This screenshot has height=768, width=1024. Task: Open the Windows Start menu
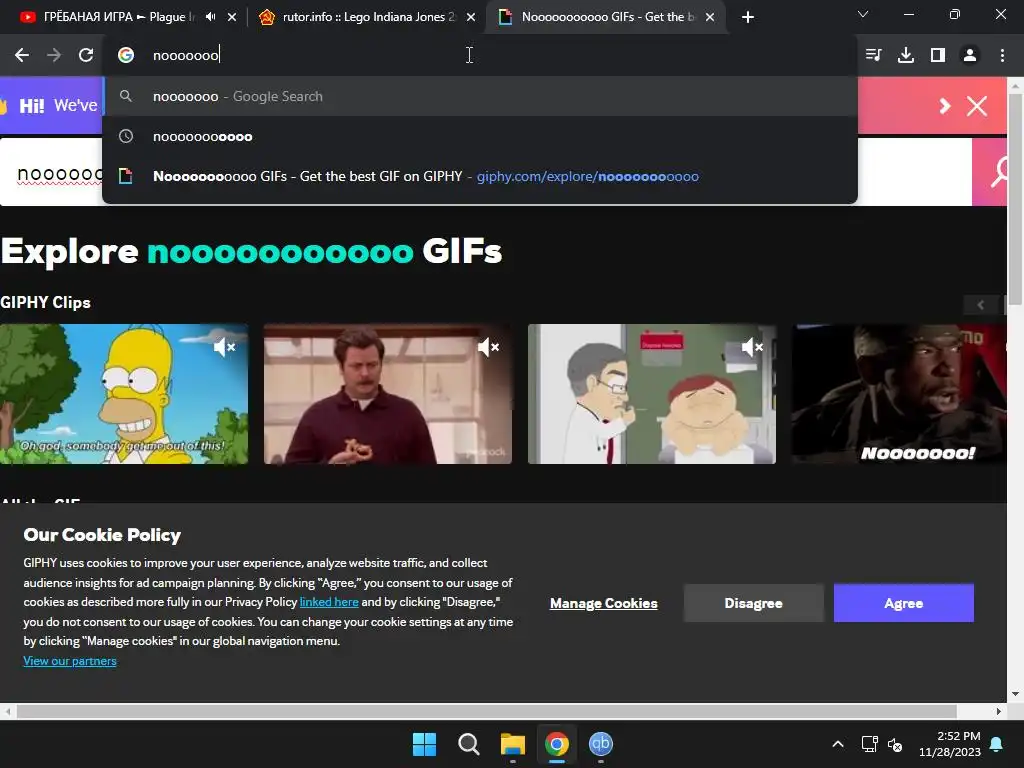point(424,744)
